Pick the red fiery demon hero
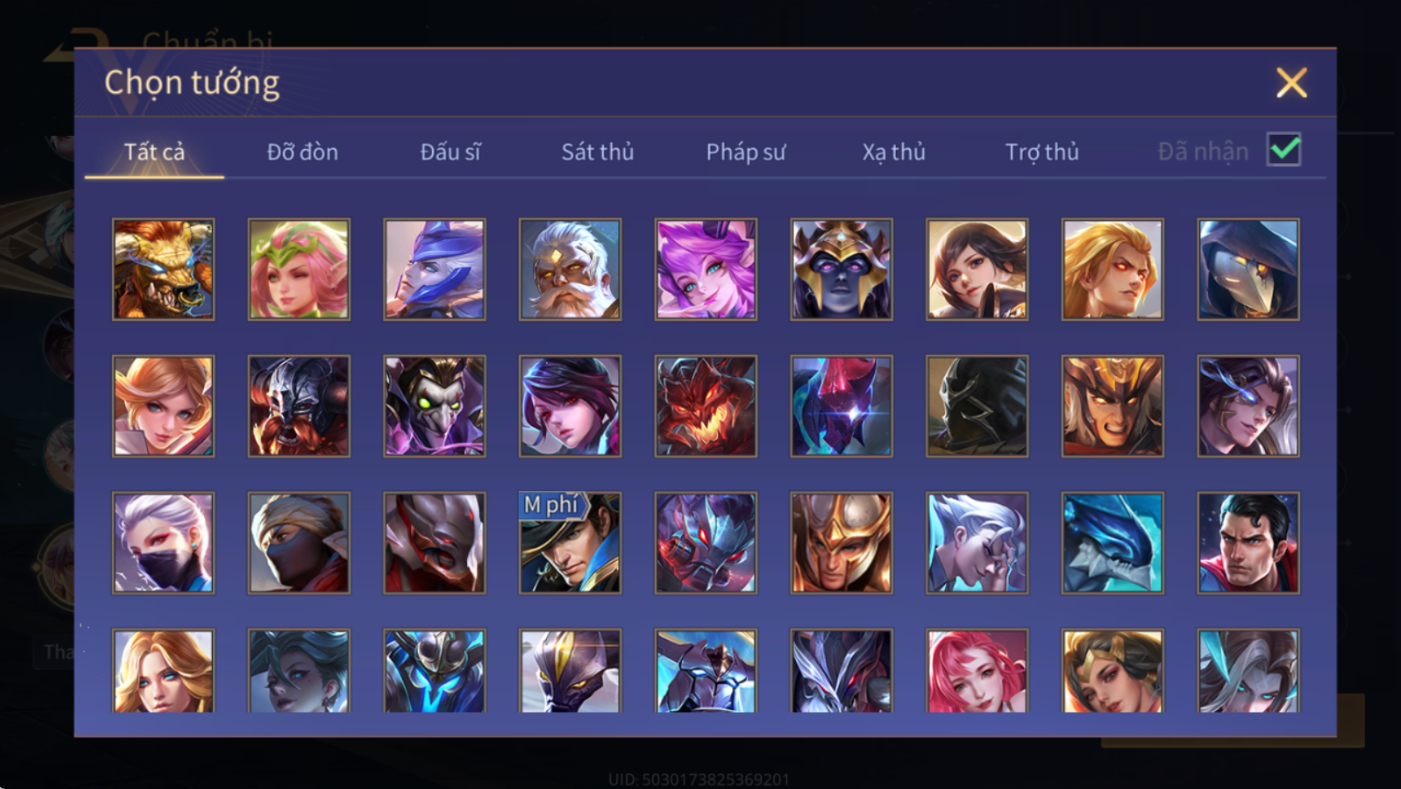Viewport: 1401px width, 789px height. click(x=706, y=406)
